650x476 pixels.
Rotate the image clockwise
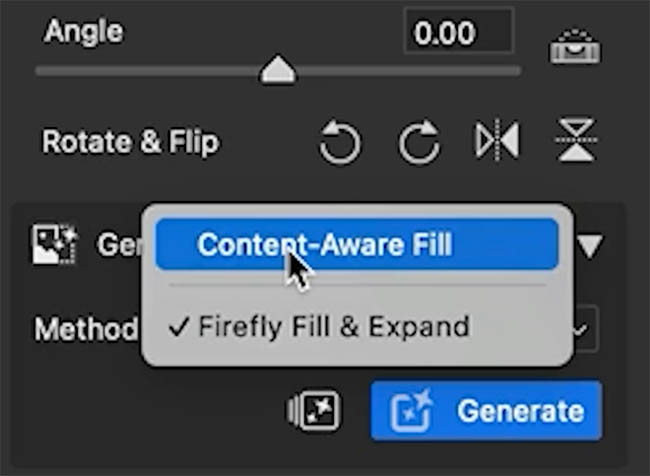tap(419, 142)
